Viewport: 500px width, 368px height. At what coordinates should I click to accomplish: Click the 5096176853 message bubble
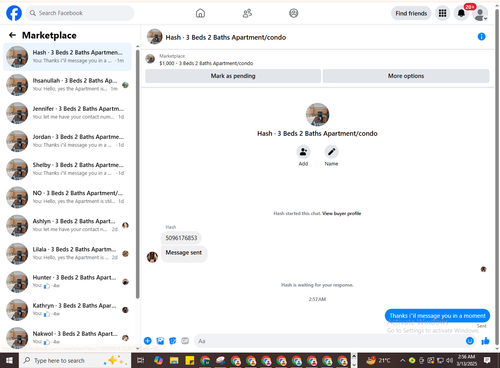click(181, 238)
